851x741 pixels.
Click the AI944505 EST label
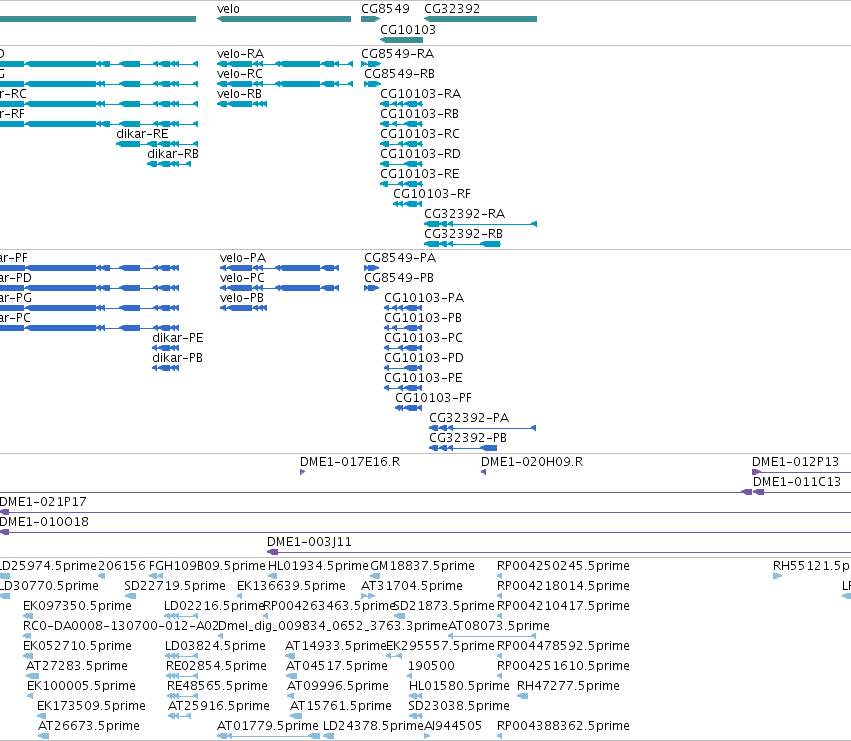pos(453,727)
